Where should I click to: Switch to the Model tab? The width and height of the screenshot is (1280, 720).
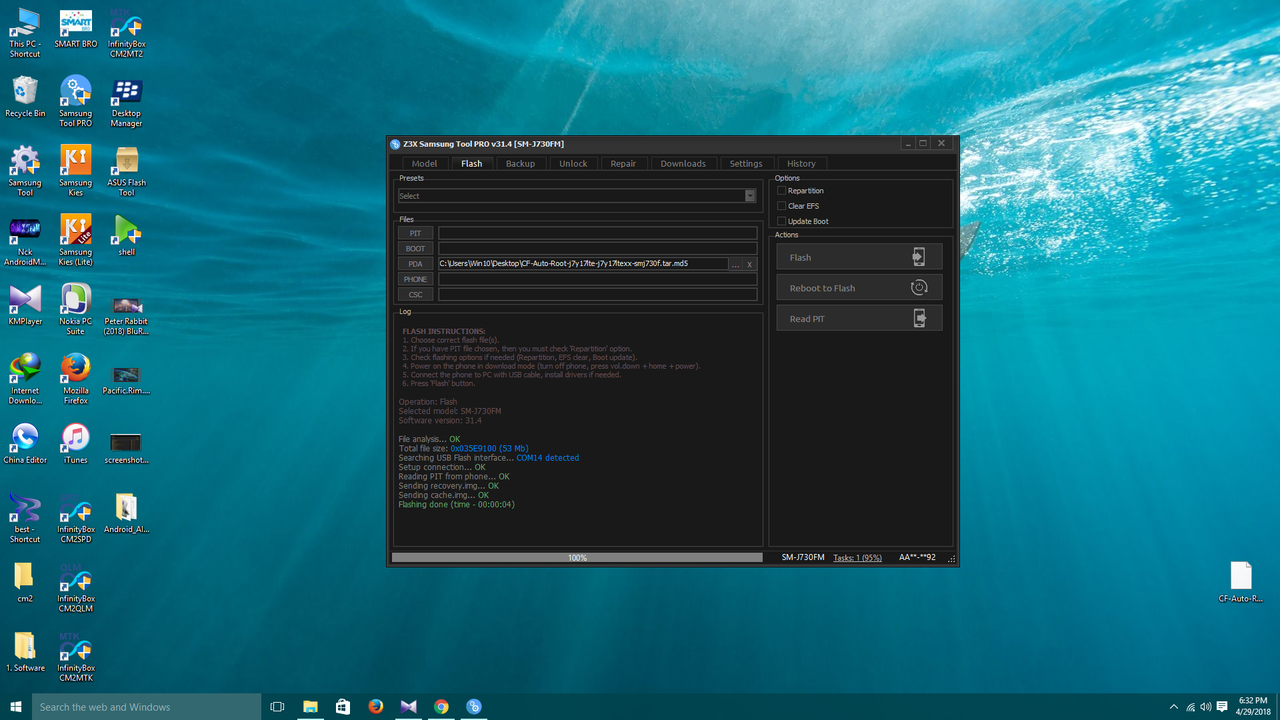click(424, 163)
